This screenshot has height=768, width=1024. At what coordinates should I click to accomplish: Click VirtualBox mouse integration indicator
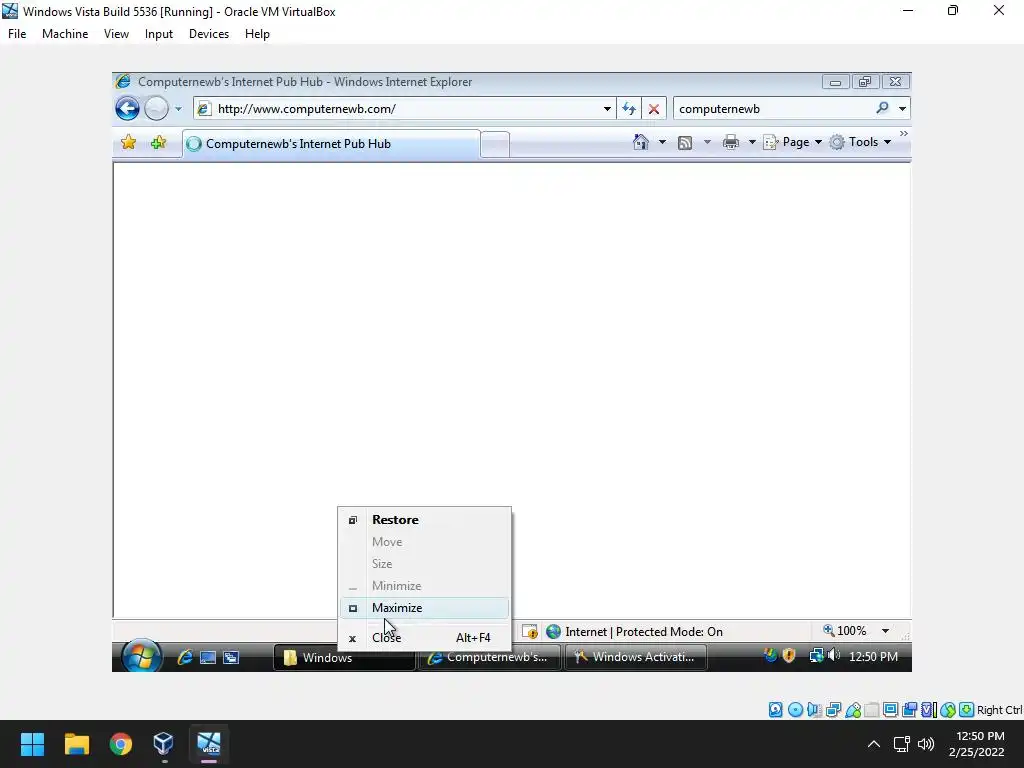pos(948,710)
